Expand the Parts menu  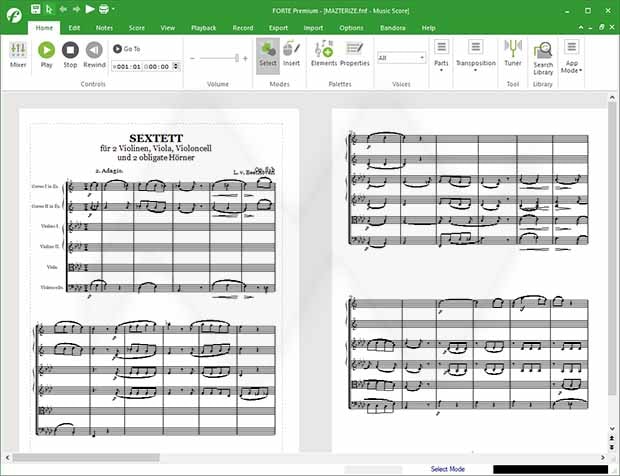tap(441, 55)
